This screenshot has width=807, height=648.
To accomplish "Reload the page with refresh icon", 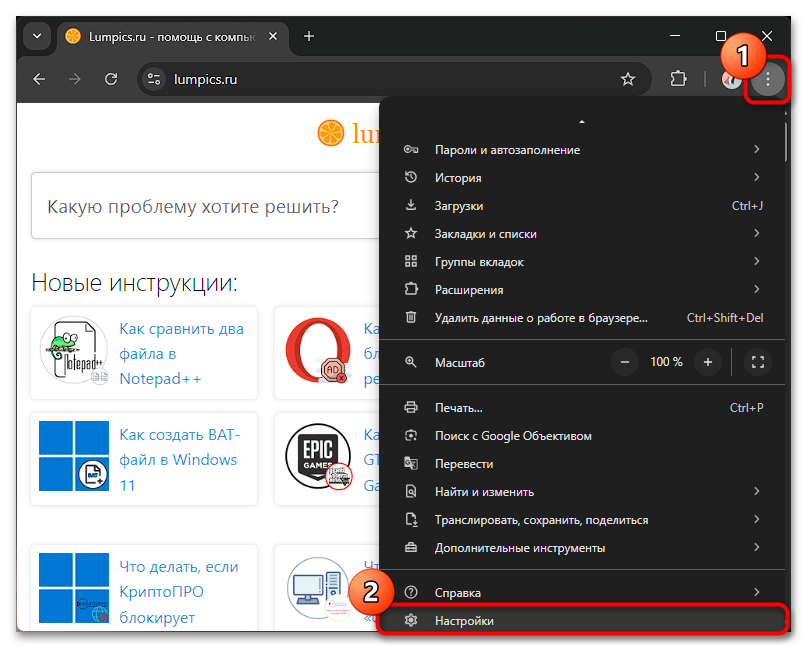I will [111, 79].
